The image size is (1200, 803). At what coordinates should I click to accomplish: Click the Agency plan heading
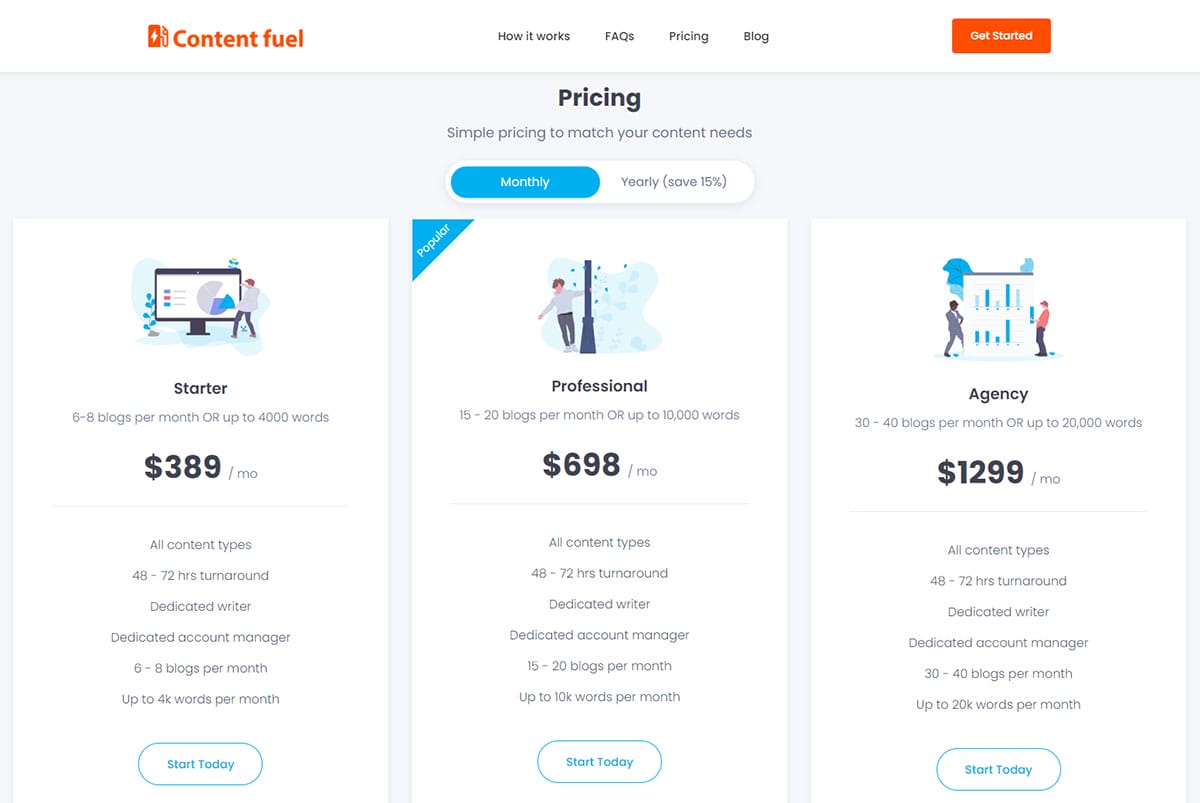(x=998, y=394)
